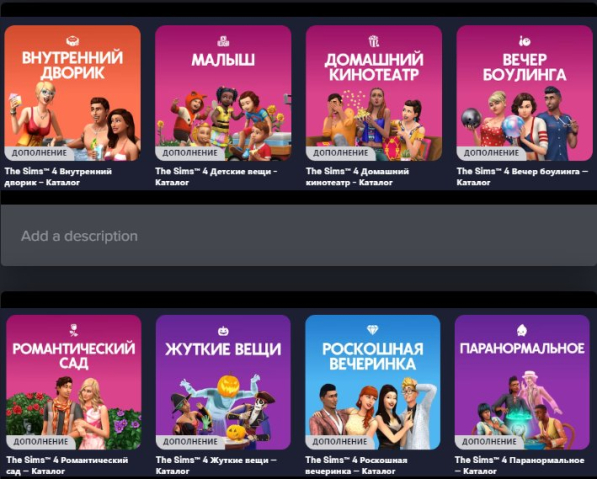Viewport: 597px width, 479px height.
Task: Click the Add a description field
Action: coord(298,236)
